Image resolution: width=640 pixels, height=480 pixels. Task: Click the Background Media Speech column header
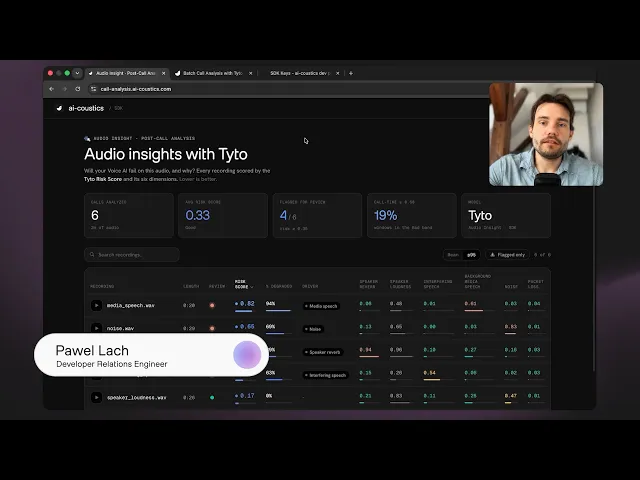(x=478, y=282)
